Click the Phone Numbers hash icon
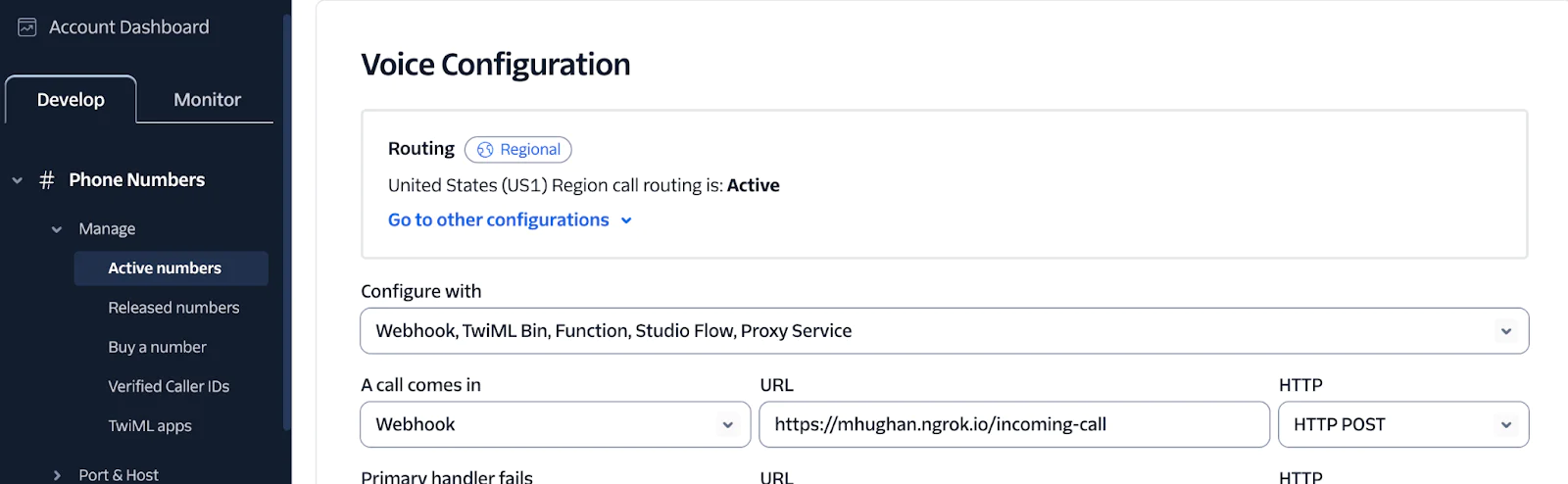The height and width of the screenshot is (484, 1568). (x=46, y=180)
